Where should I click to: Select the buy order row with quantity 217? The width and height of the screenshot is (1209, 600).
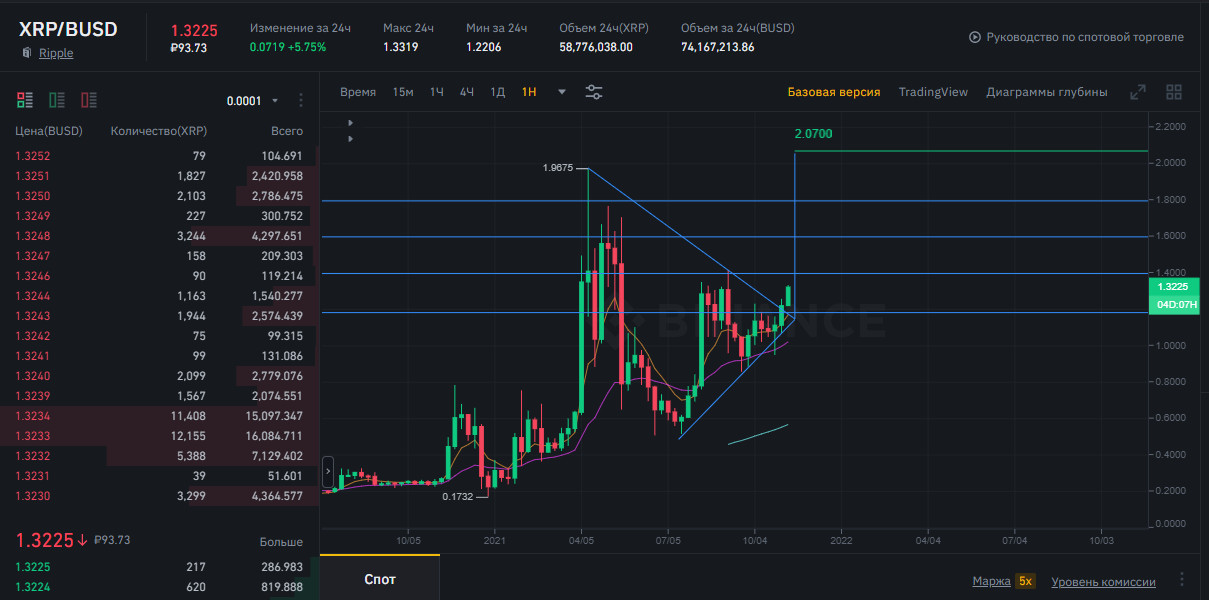click(x=159, y=567)
